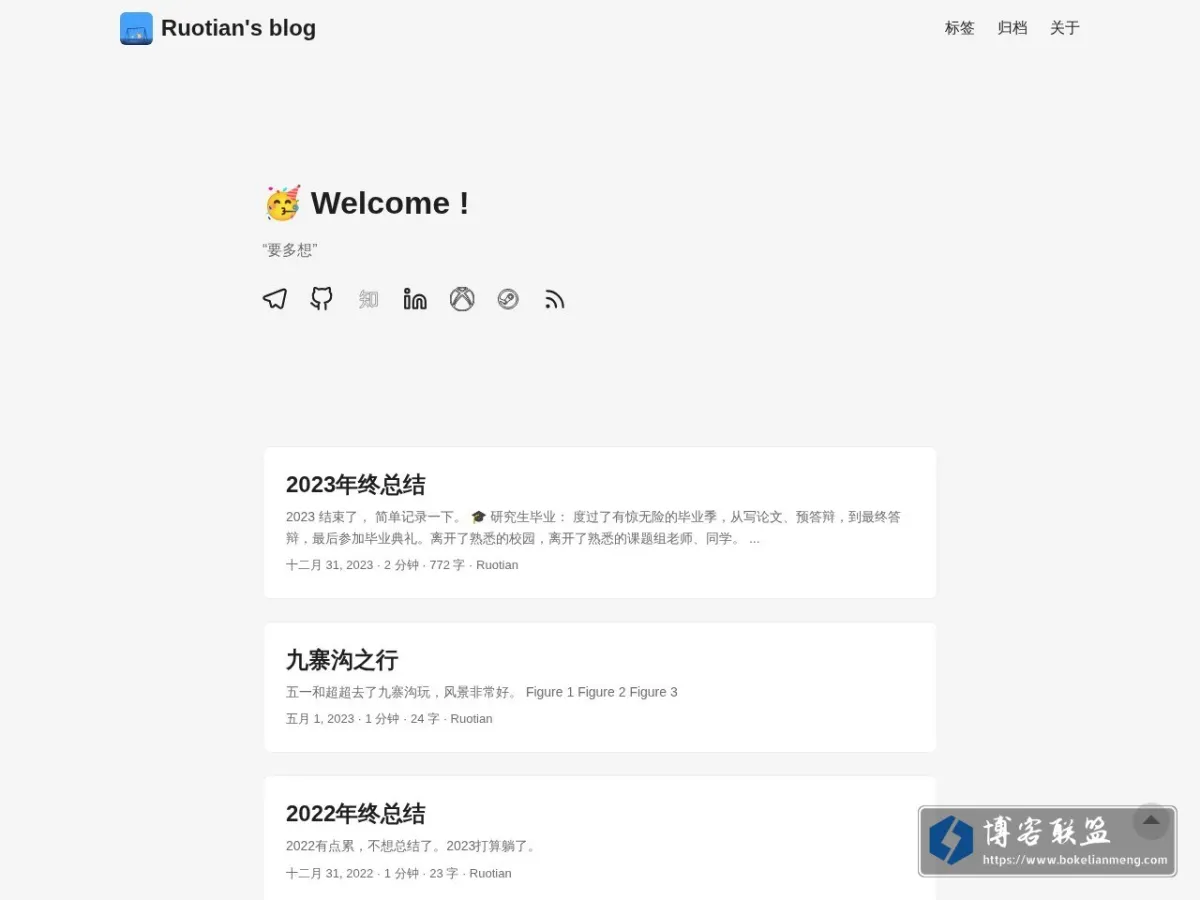This screenshot has width=1200, height=900.
Task: Click the 五月 1, 2023 post metadata
Action: 389,719
